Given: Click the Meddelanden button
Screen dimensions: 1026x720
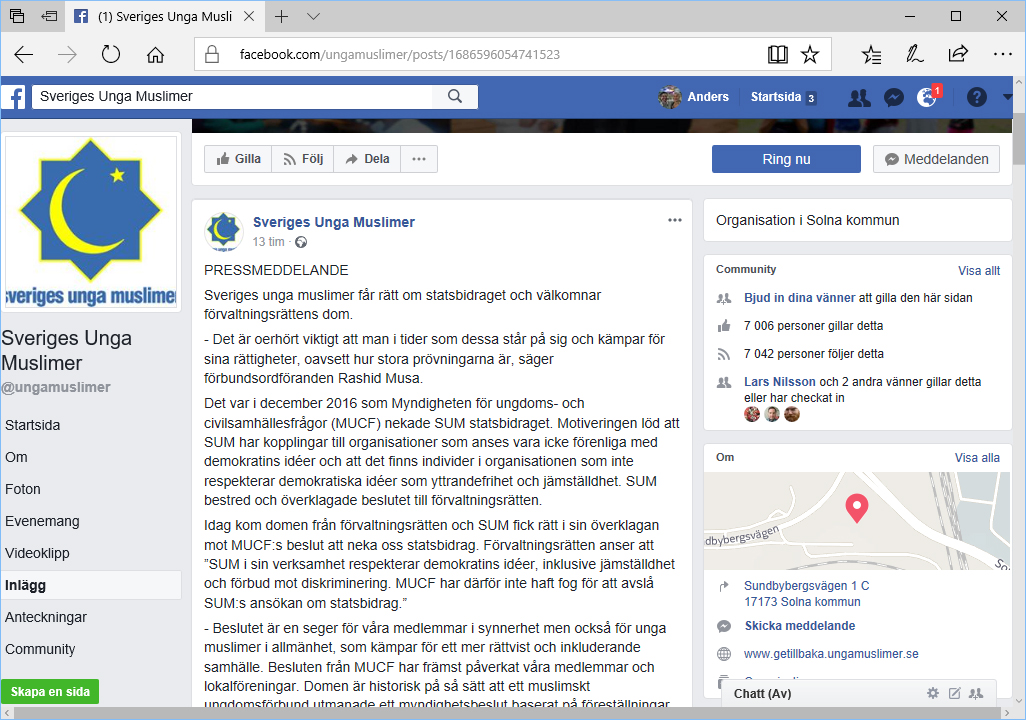Looking at the screenshot, I should [936, 159].
